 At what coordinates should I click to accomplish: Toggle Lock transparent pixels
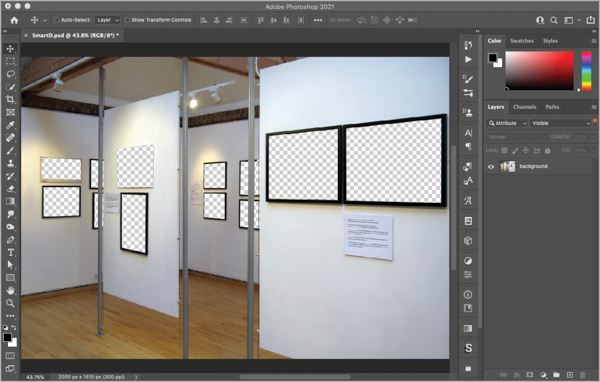pyautogui.click(x=504, y=150)
